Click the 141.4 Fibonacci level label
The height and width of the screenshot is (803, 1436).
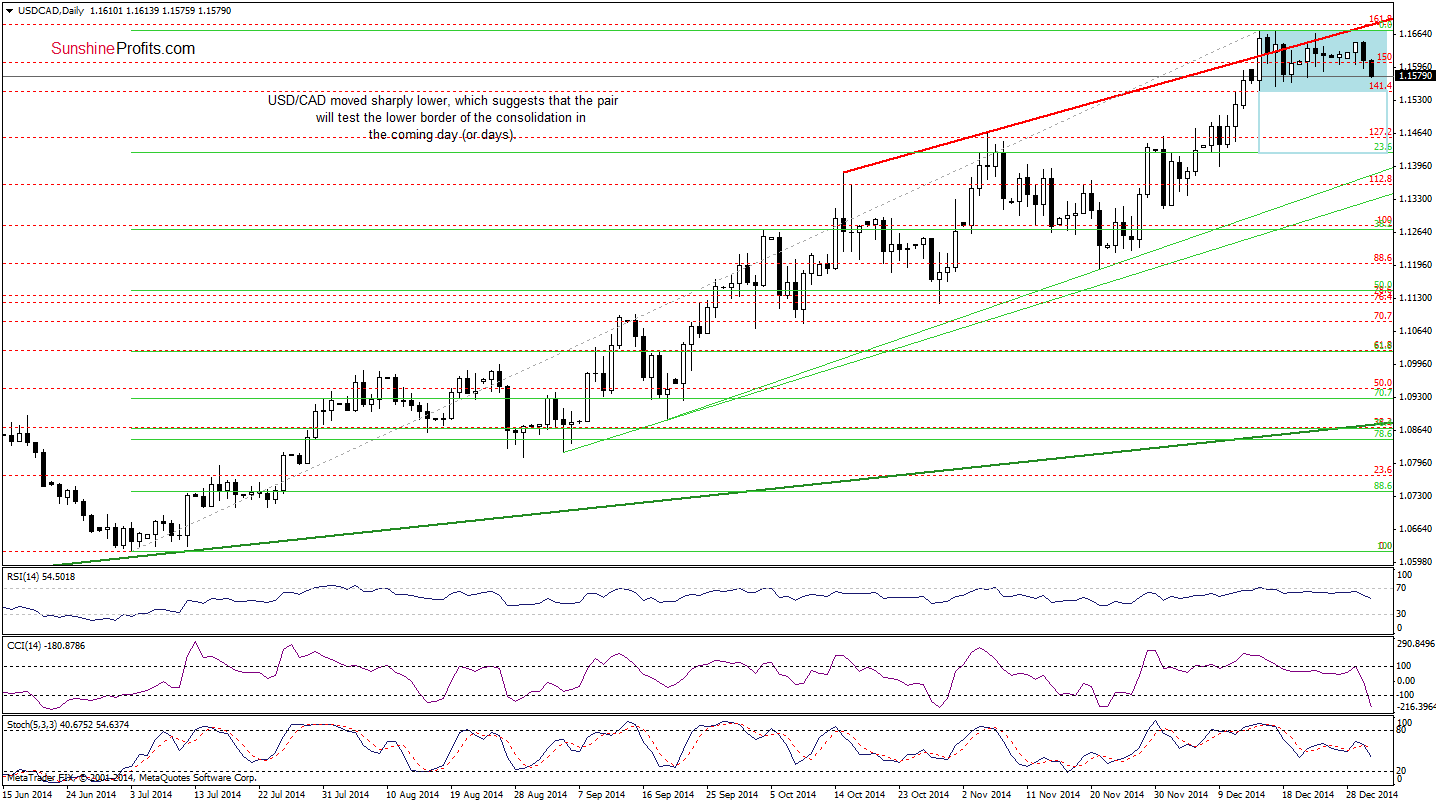(1381, 87)
